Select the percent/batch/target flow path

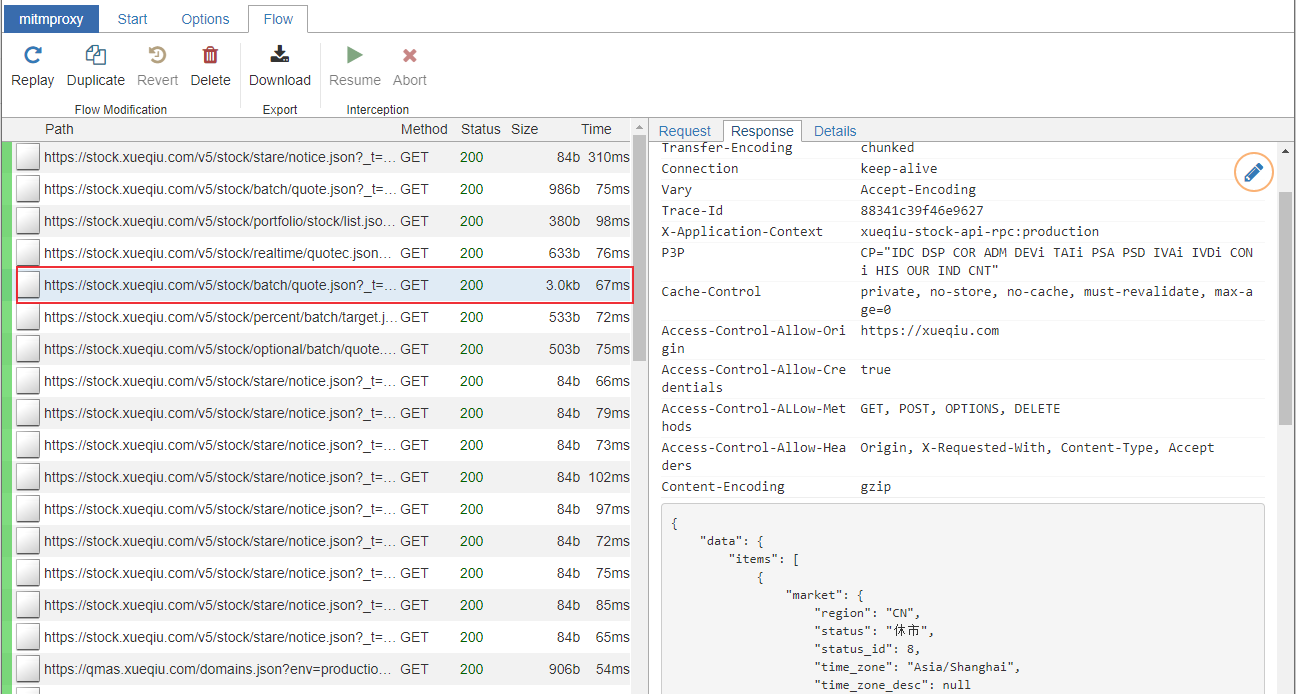pyautogui.click(x=220, y=317)
